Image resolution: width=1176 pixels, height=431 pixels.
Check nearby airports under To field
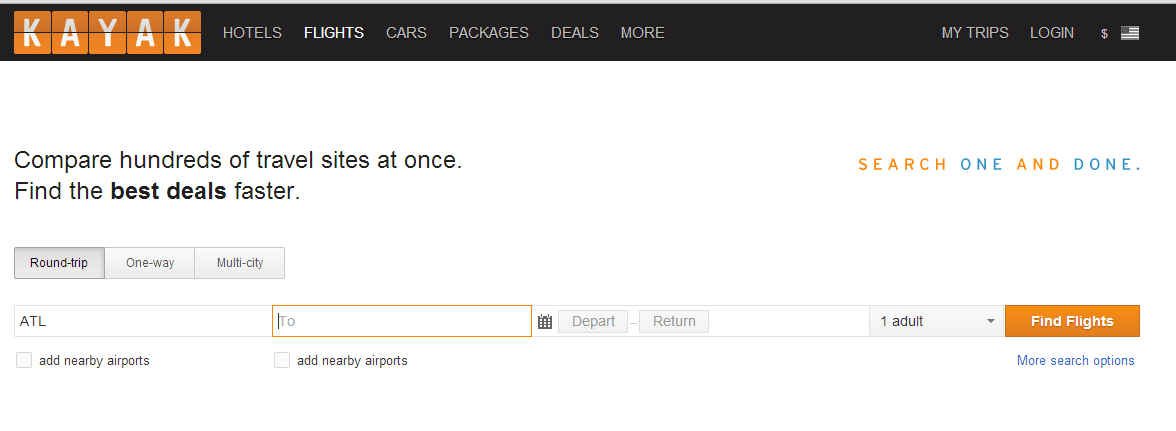282,360
